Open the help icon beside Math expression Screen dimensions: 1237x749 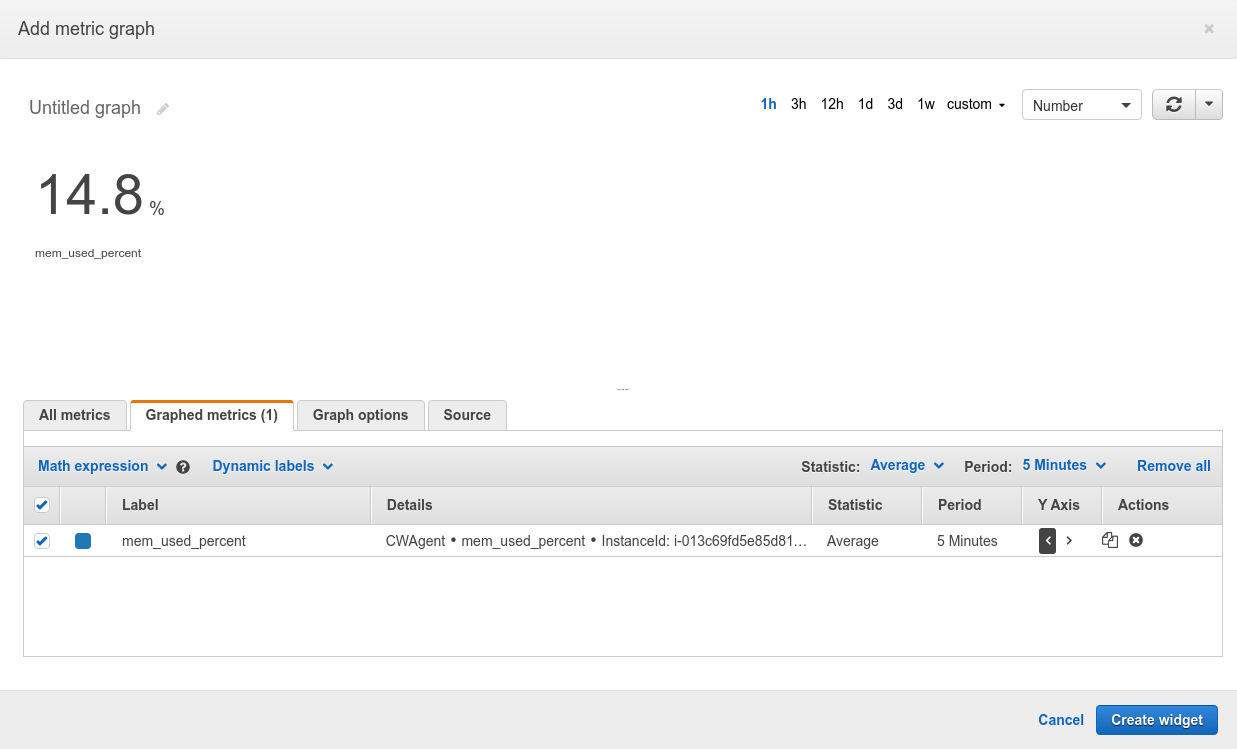[183, 467]
